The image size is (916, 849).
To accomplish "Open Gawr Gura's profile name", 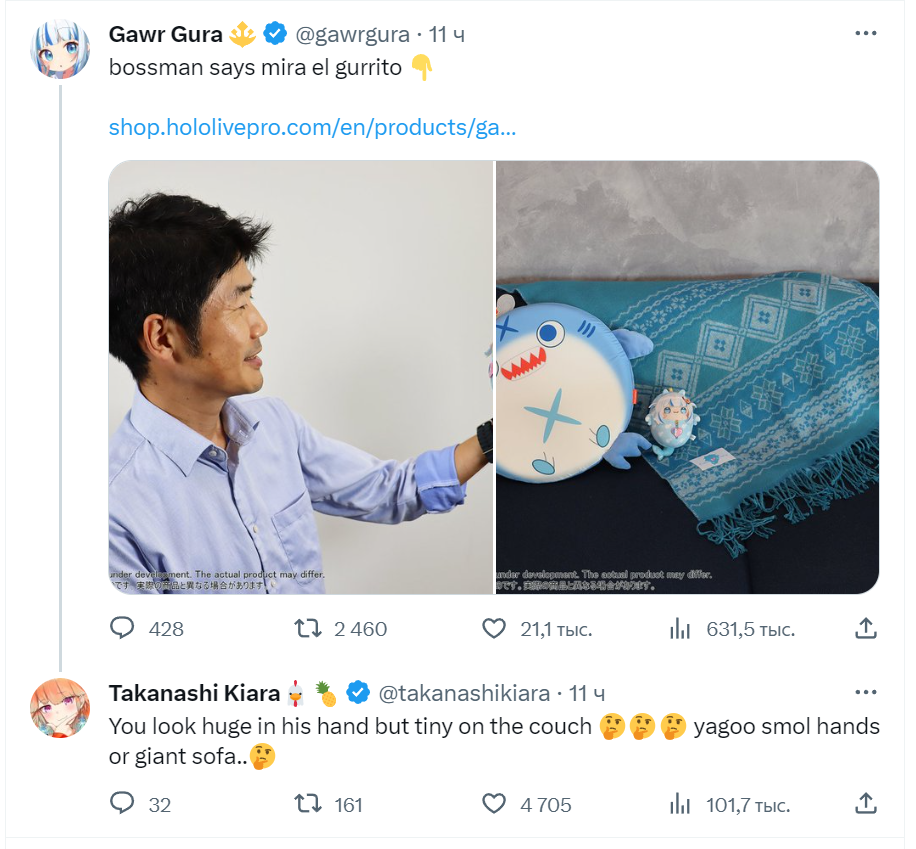I will pyautogui.click(x=165, y=34).
